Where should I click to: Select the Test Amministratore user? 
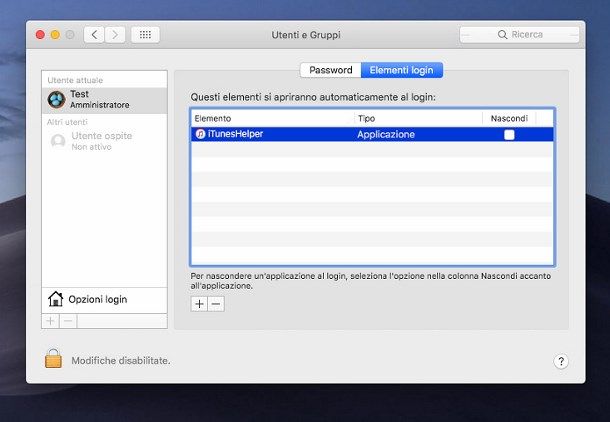tap(104, 100)
